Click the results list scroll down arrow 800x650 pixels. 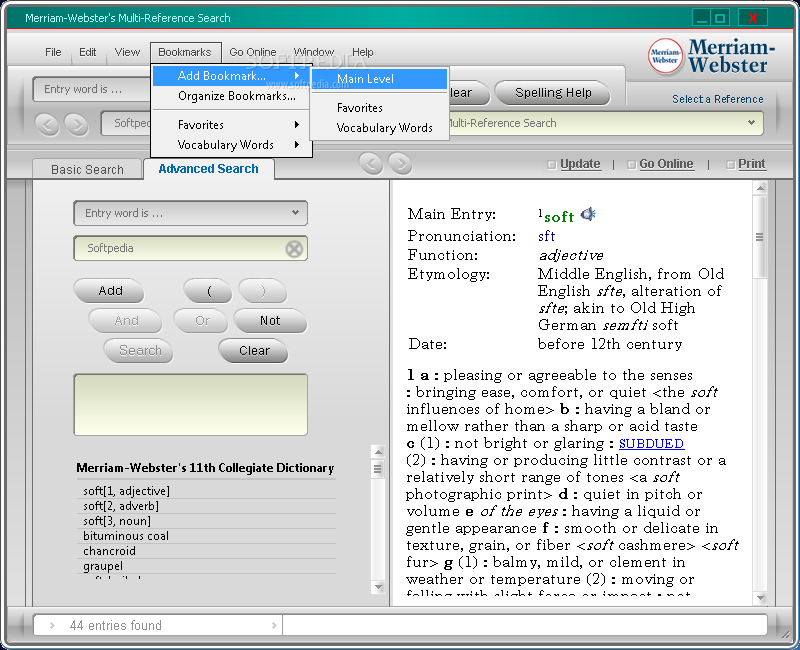click(379, 587)
